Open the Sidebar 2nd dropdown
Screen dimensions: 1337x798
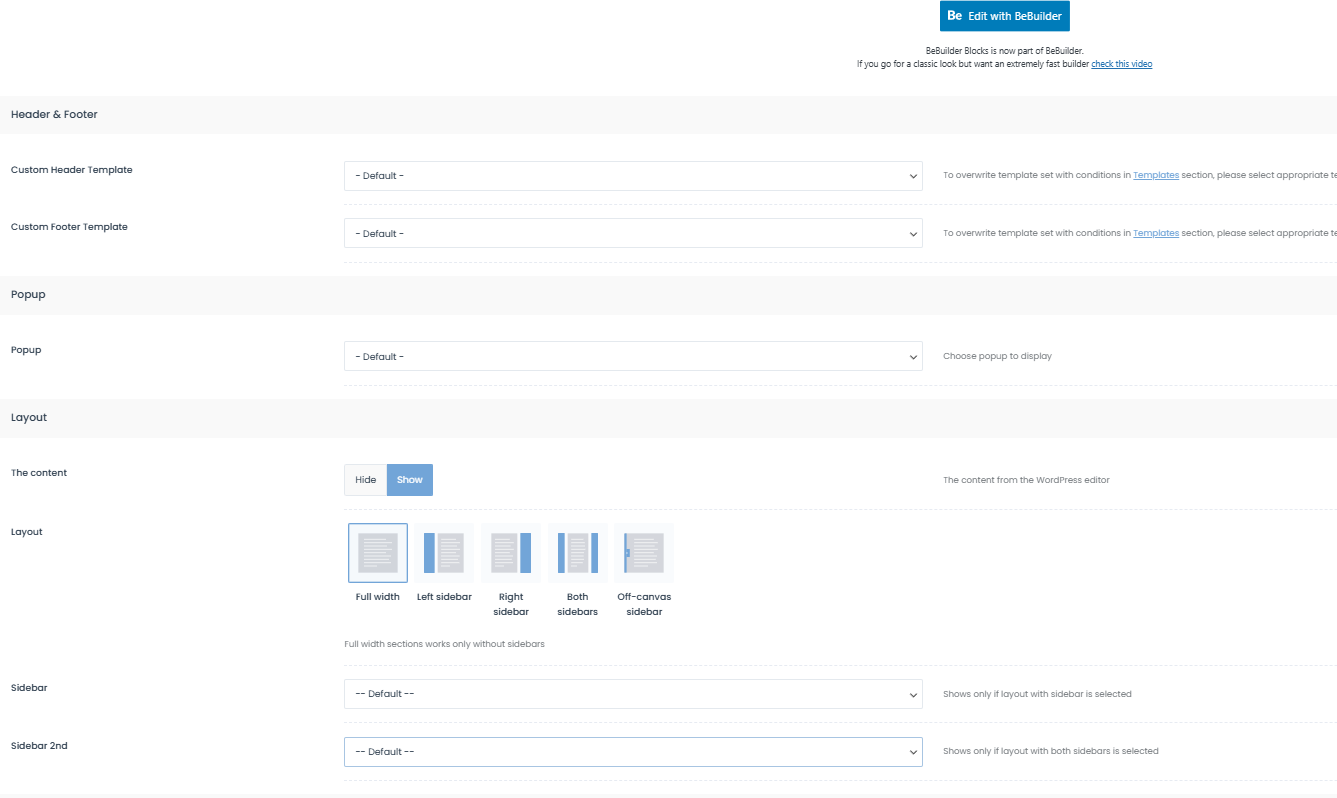coord(633,752)
